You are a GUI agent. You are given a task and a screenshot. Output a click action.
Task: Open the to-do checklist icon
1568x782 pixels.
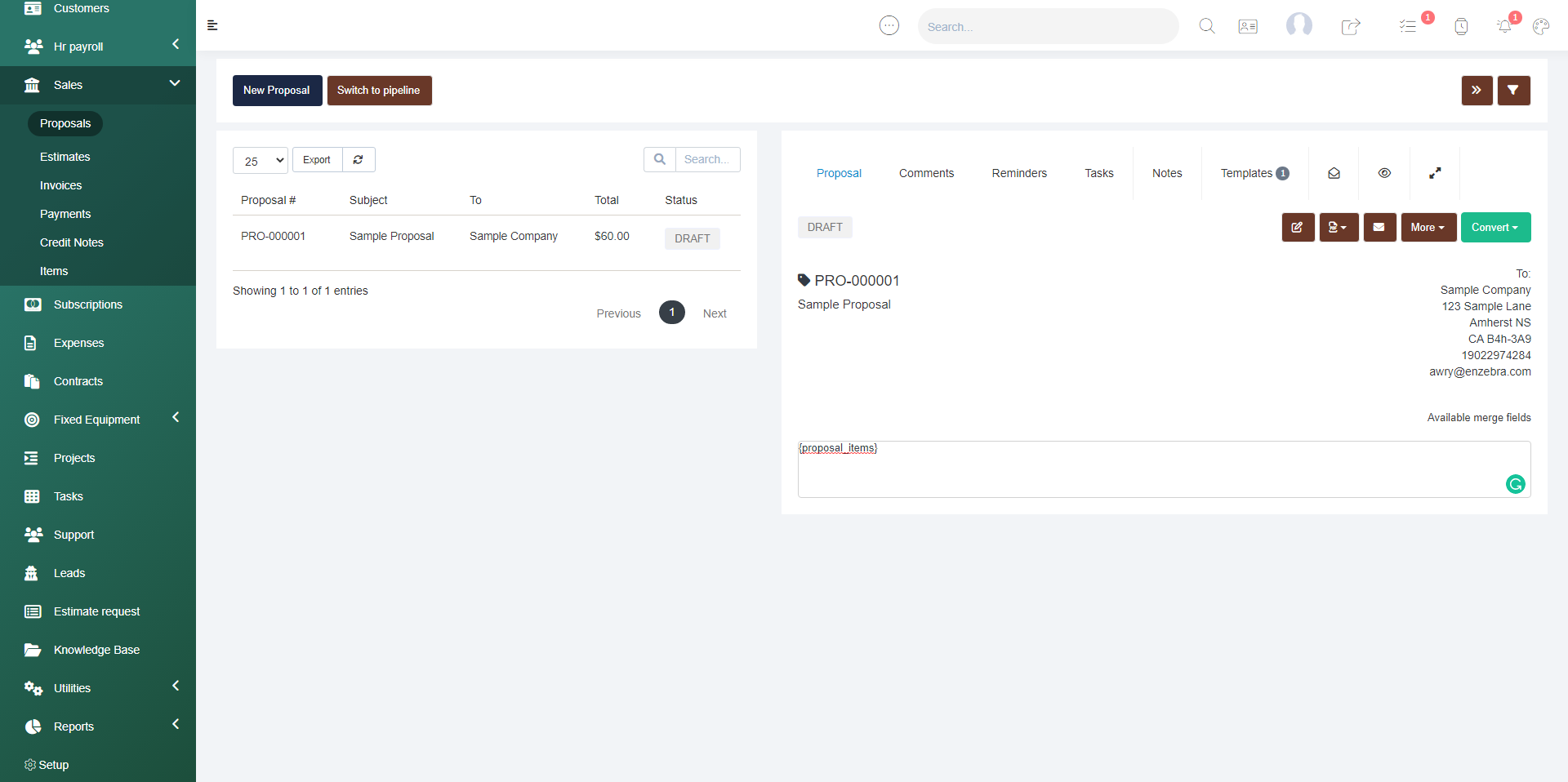(x=1408, y=27)
